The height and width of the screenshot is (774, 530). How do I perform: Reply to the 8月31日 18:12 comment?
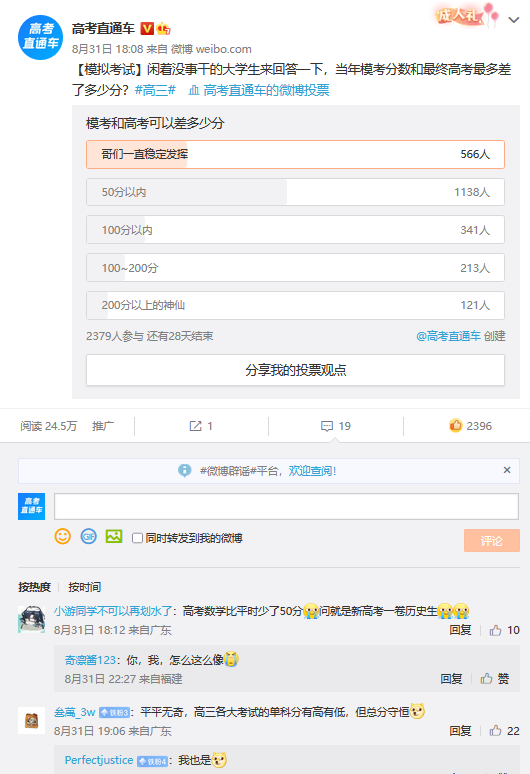[460, 630]
